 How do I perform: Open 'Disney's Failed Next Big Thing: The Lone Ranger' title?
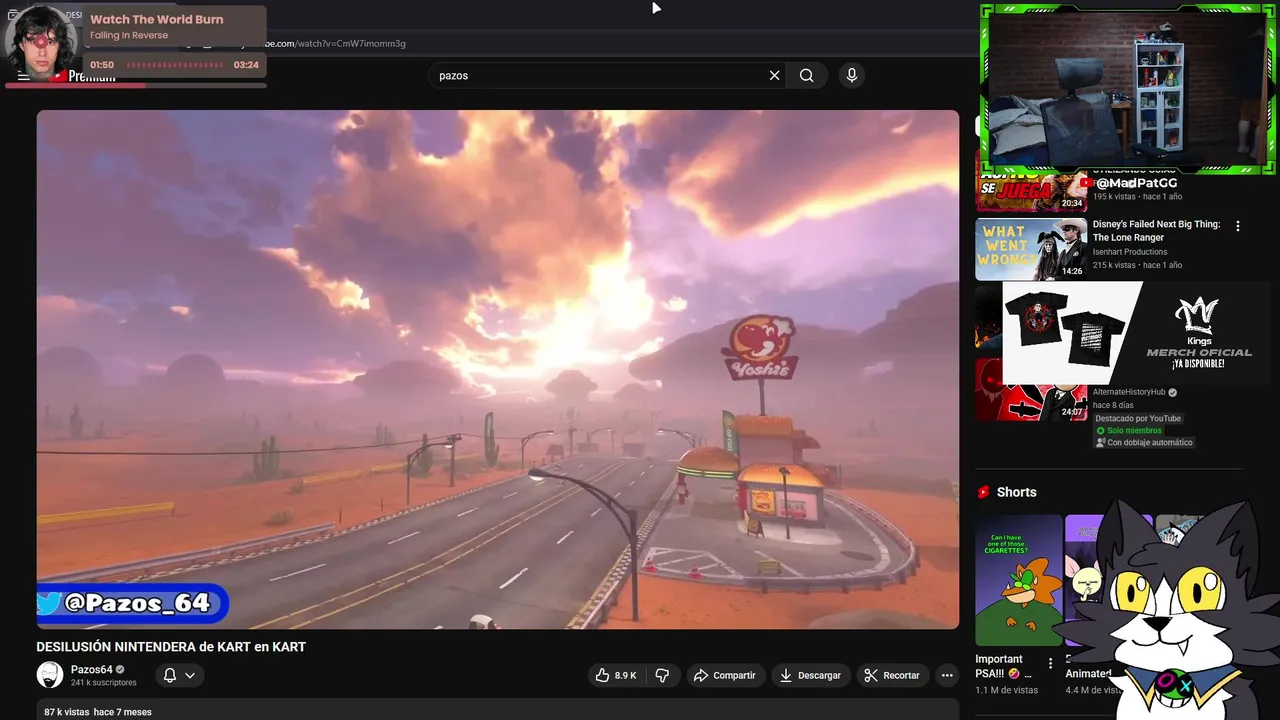[1156, 231]
